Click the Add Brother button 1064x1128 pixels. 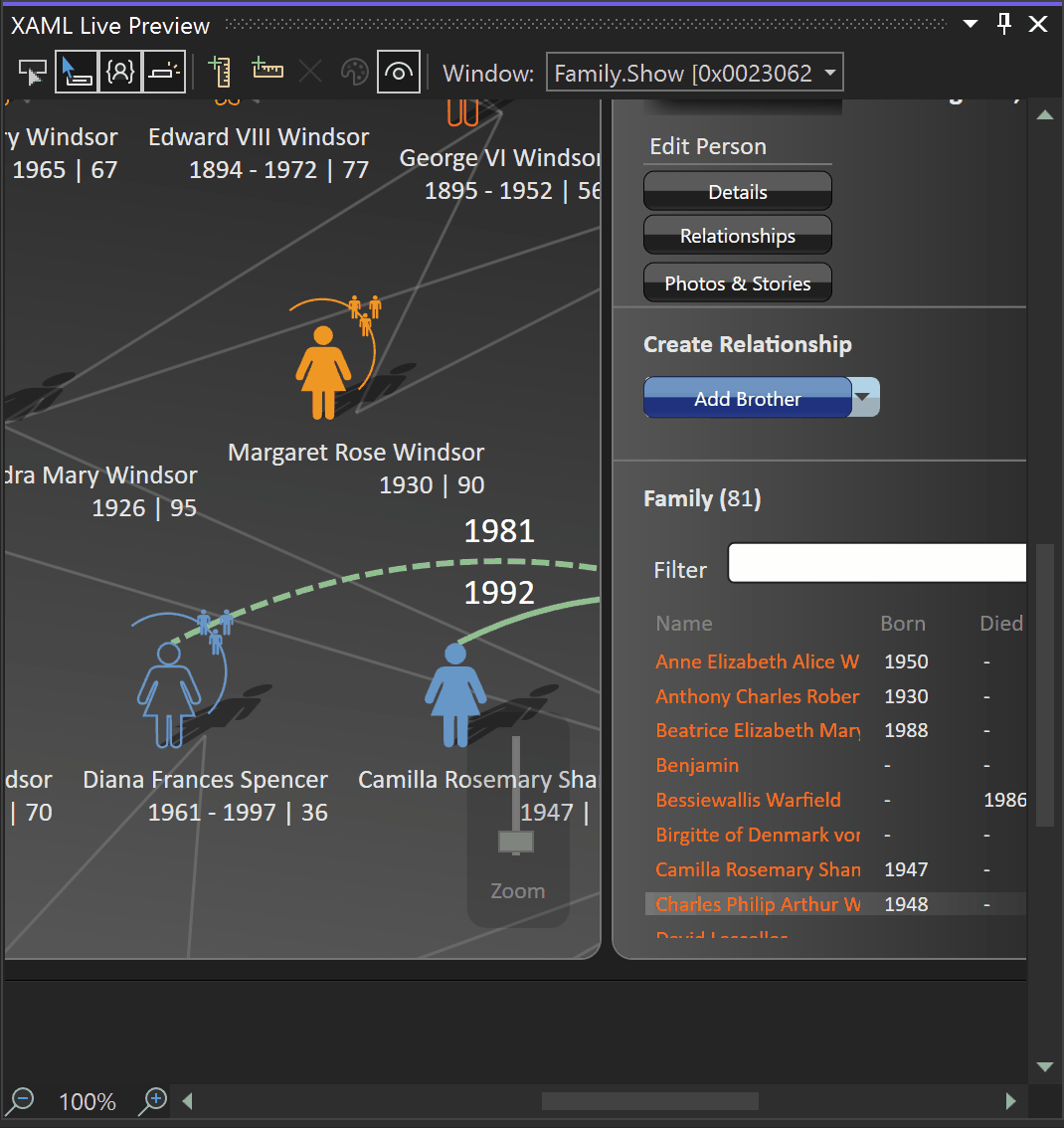coord(747,397)
